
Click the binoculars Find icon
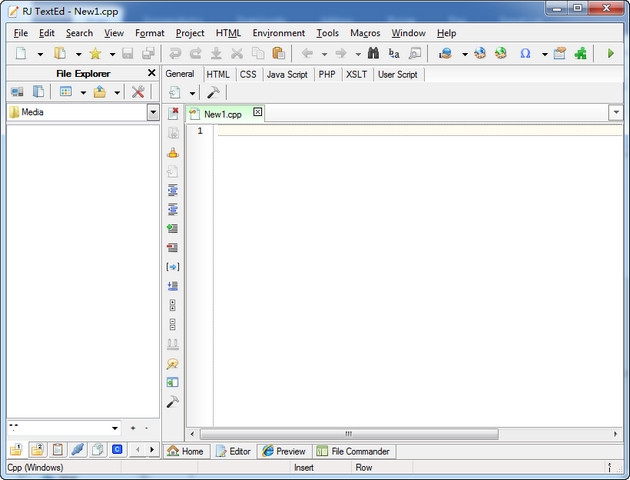(x=373, y=54)
